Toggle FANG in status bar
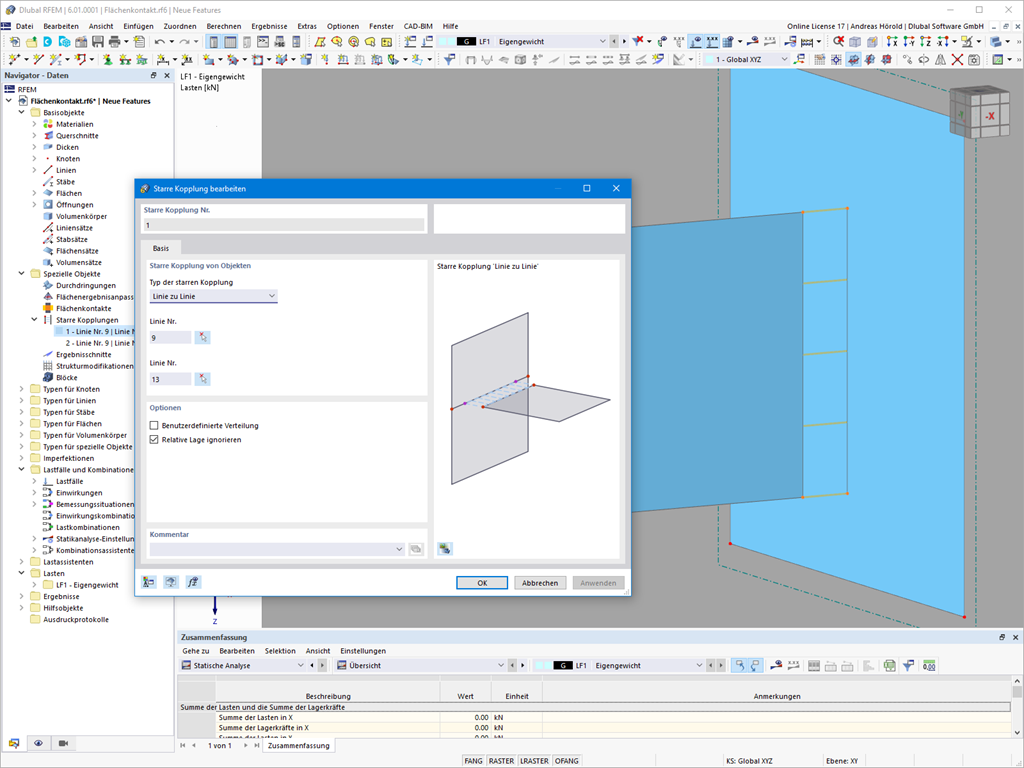The height and width of the screenshot is (768, 1024). pyautogui.click(x=473, y=761)
